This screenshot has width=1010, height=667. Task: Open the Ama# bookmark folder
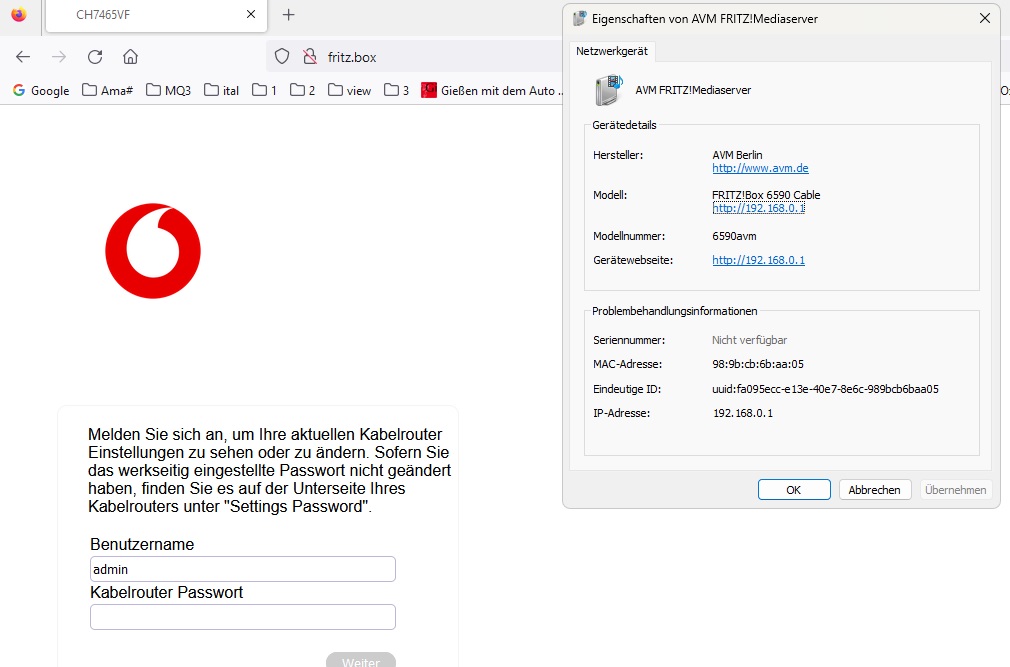click(108, 91)
